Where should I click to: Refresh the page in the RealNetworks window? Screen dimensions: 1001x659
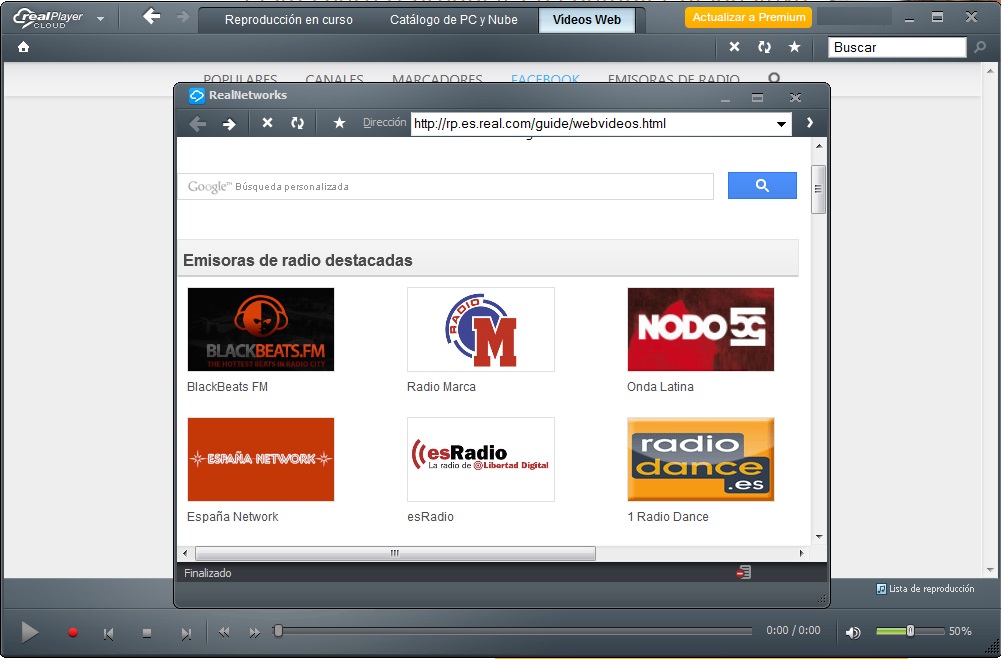coord(297,123)
